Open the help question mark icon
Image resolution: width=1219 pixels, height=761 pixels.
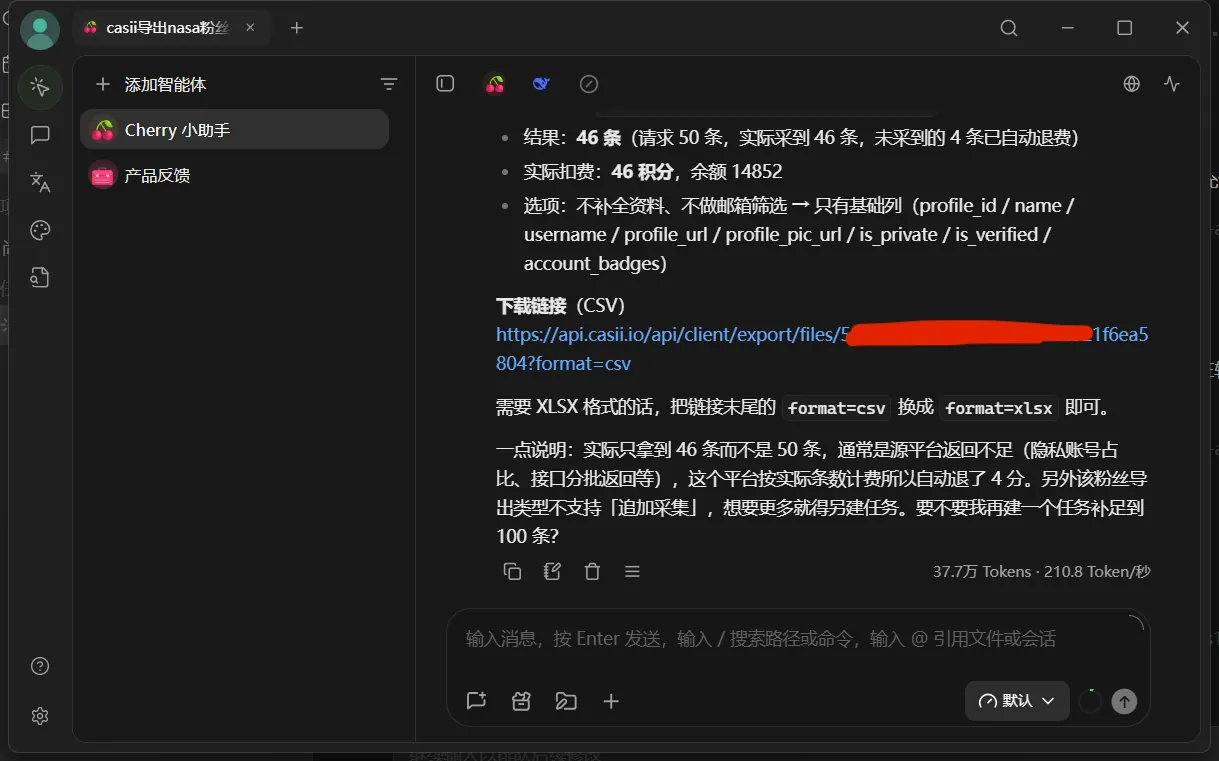coord(40,666)
